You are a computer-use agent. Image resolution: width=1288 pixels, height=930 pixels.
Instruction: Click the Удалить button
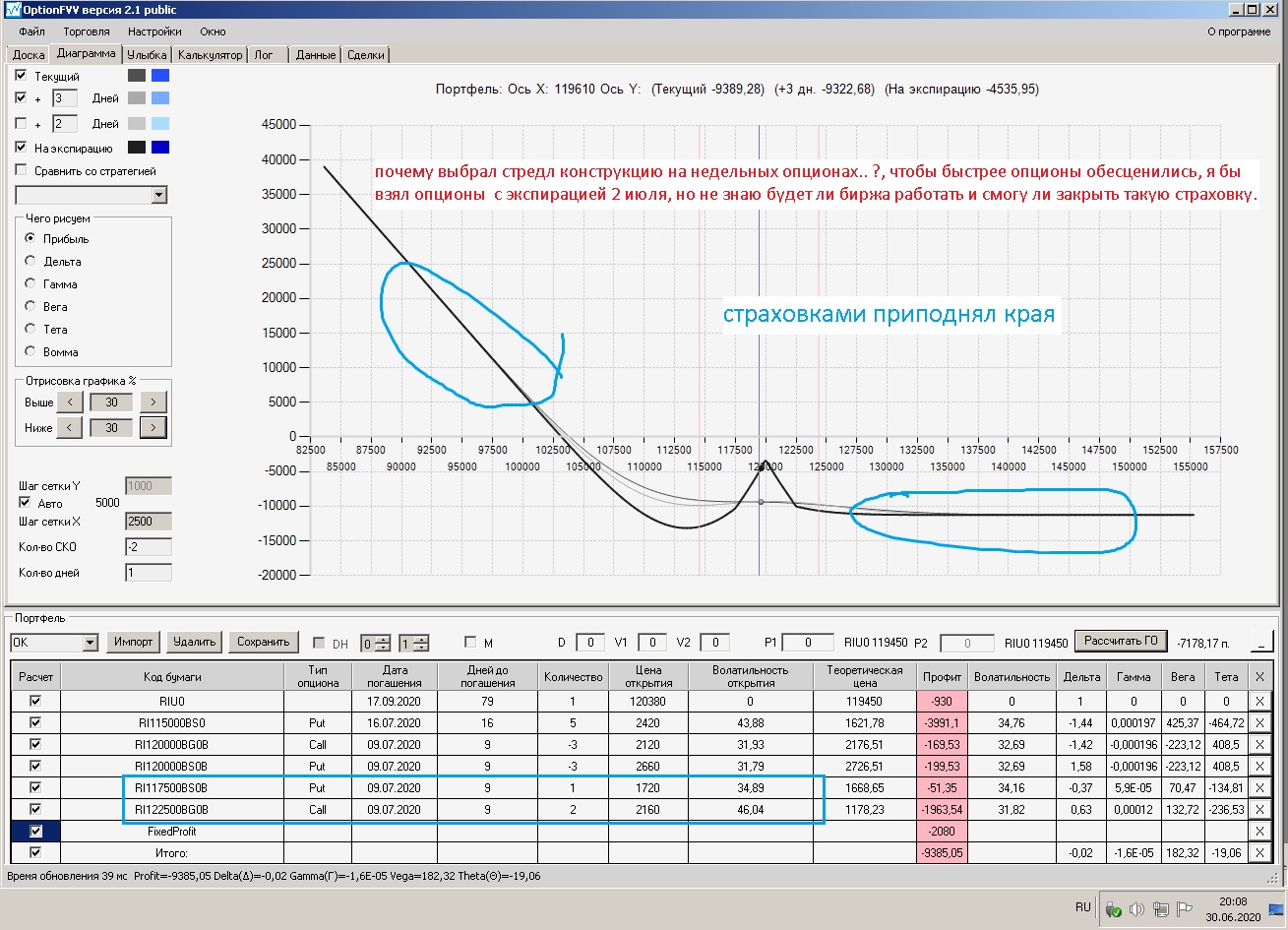[194, 642]
